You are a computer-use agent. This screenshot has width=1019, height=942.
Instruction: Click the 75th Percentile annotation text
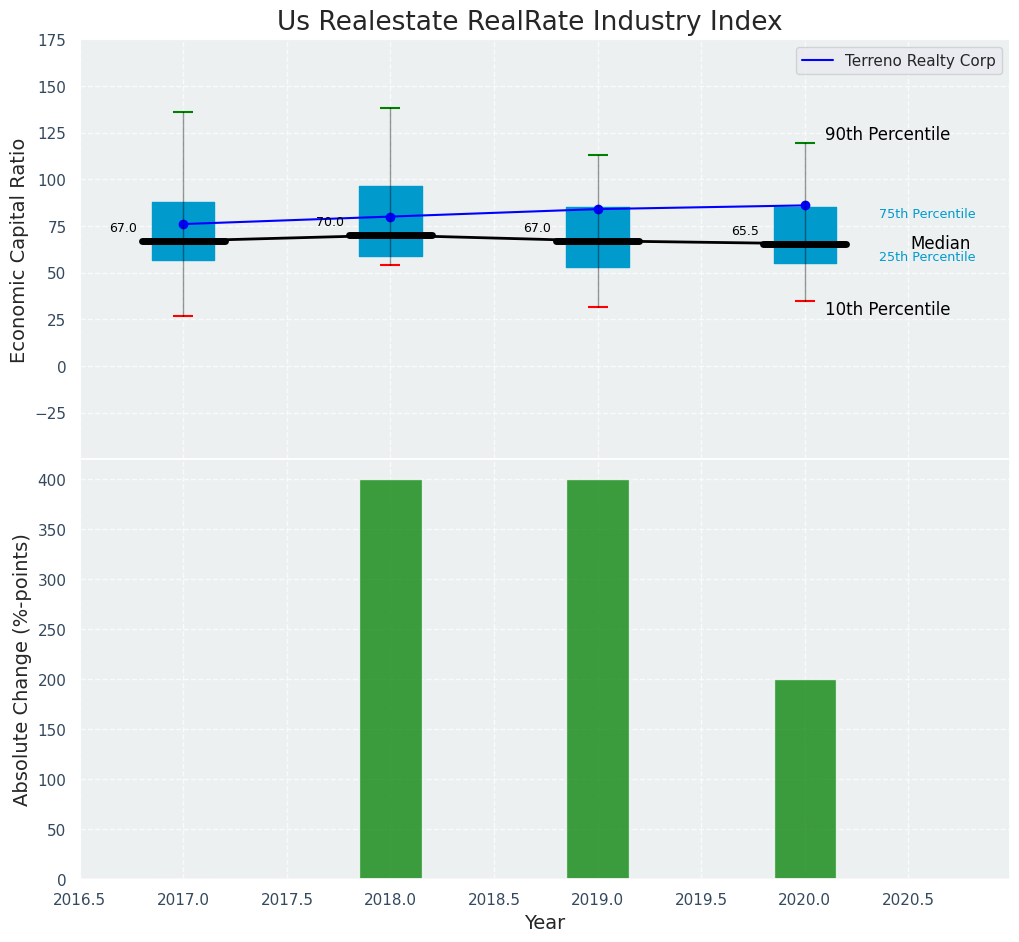(x=927, y=214)
